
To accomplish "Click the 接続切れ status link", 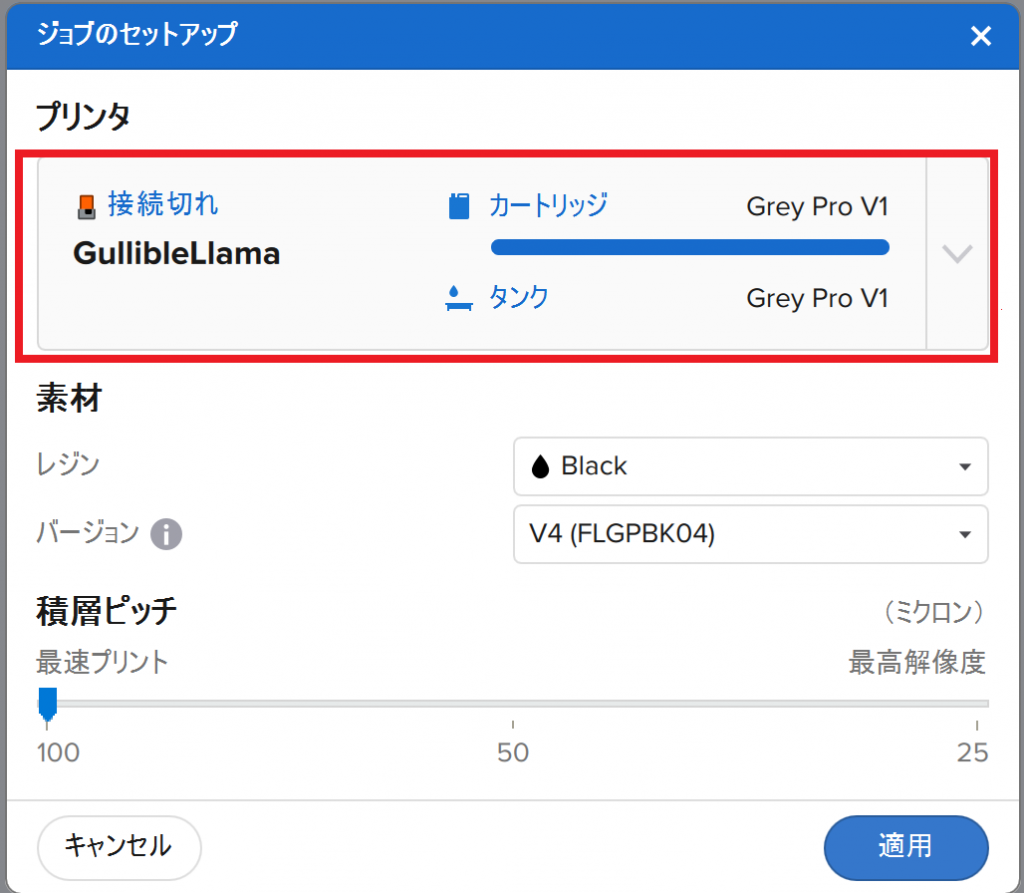I will click(163, 205).
